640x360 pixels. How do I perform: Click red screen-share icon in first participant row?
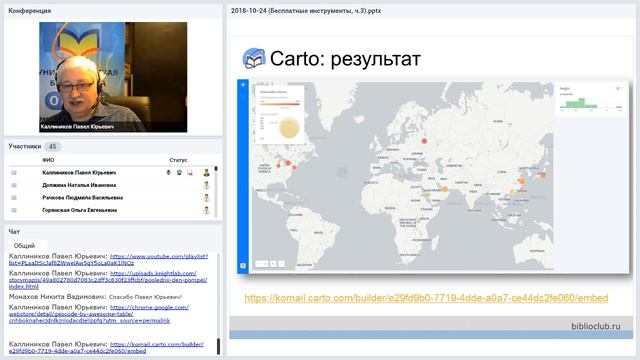(x=190, y=173)
